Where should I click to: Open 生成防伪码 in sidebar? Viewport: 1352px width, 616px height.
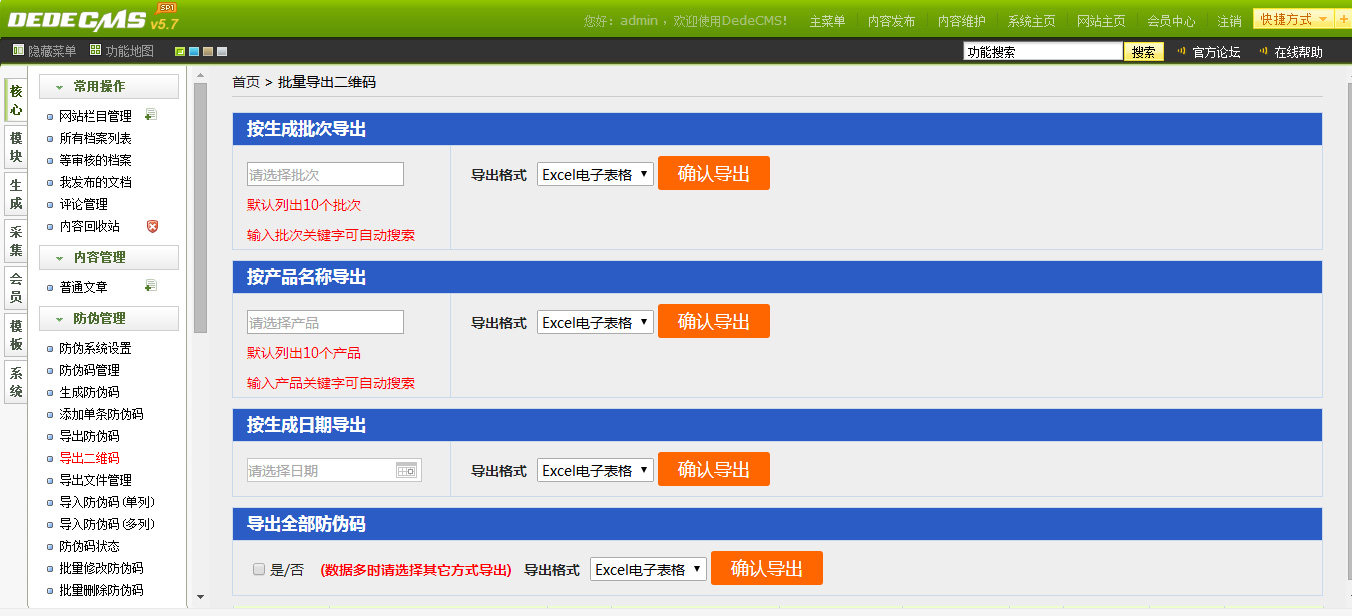click(x=89, y=392)
